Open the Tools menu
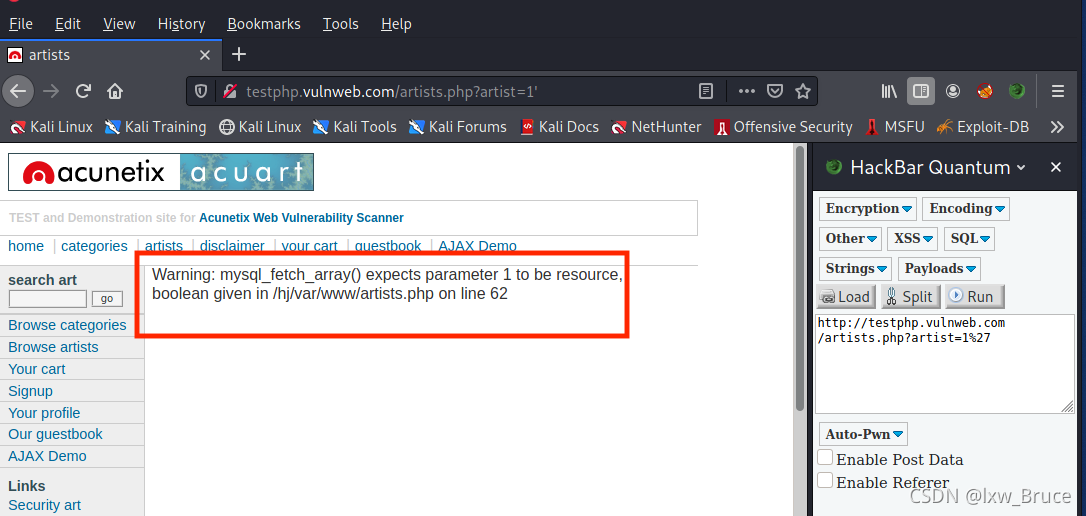Viewport: 1086px width, 516px height. point(341,24)
